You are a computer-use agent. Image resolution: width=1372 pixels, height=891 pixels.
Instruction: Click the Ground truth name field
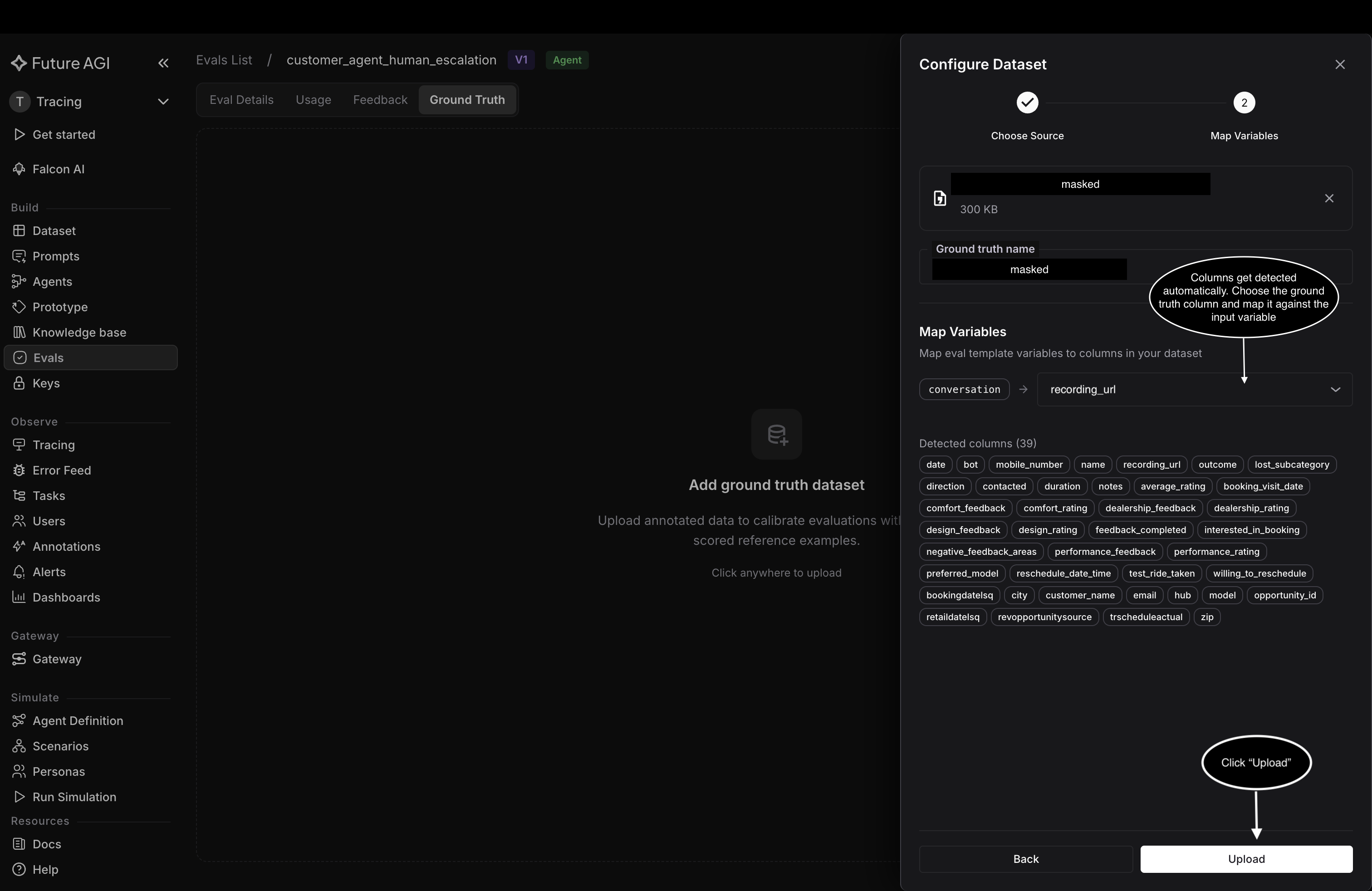[x=1136, y=267]
